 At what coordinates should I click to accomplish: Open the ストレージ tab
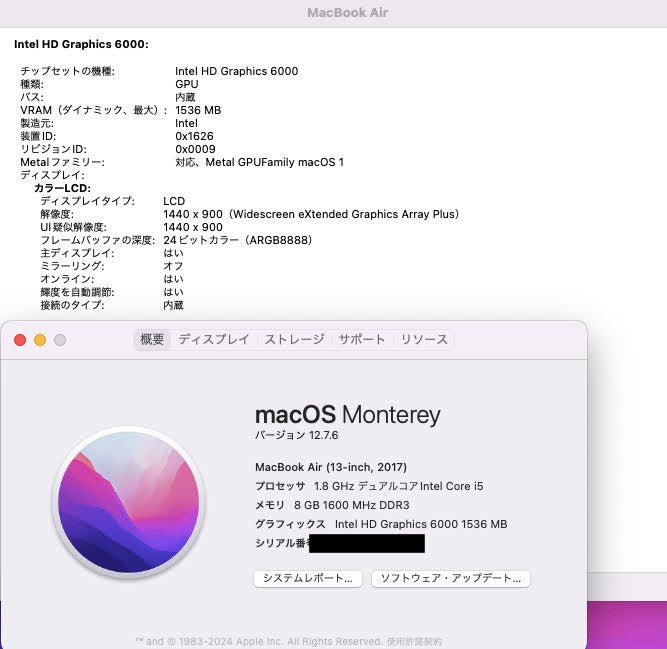pyautogui.click(x=294, y=340)
